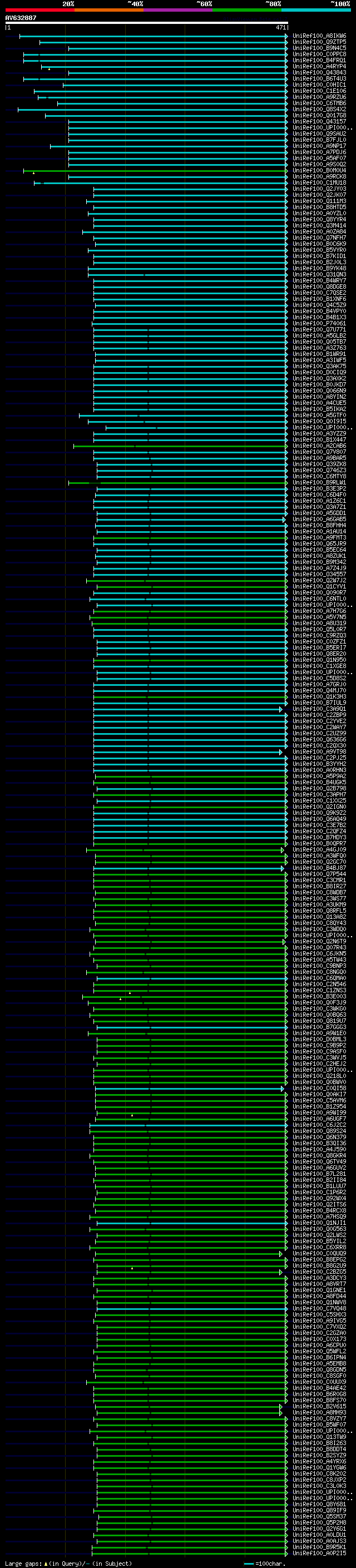This screenshot has height=1568, width=356.
Task: Select hit label UniRef100_B5VYR0
Action: [319, 250]
